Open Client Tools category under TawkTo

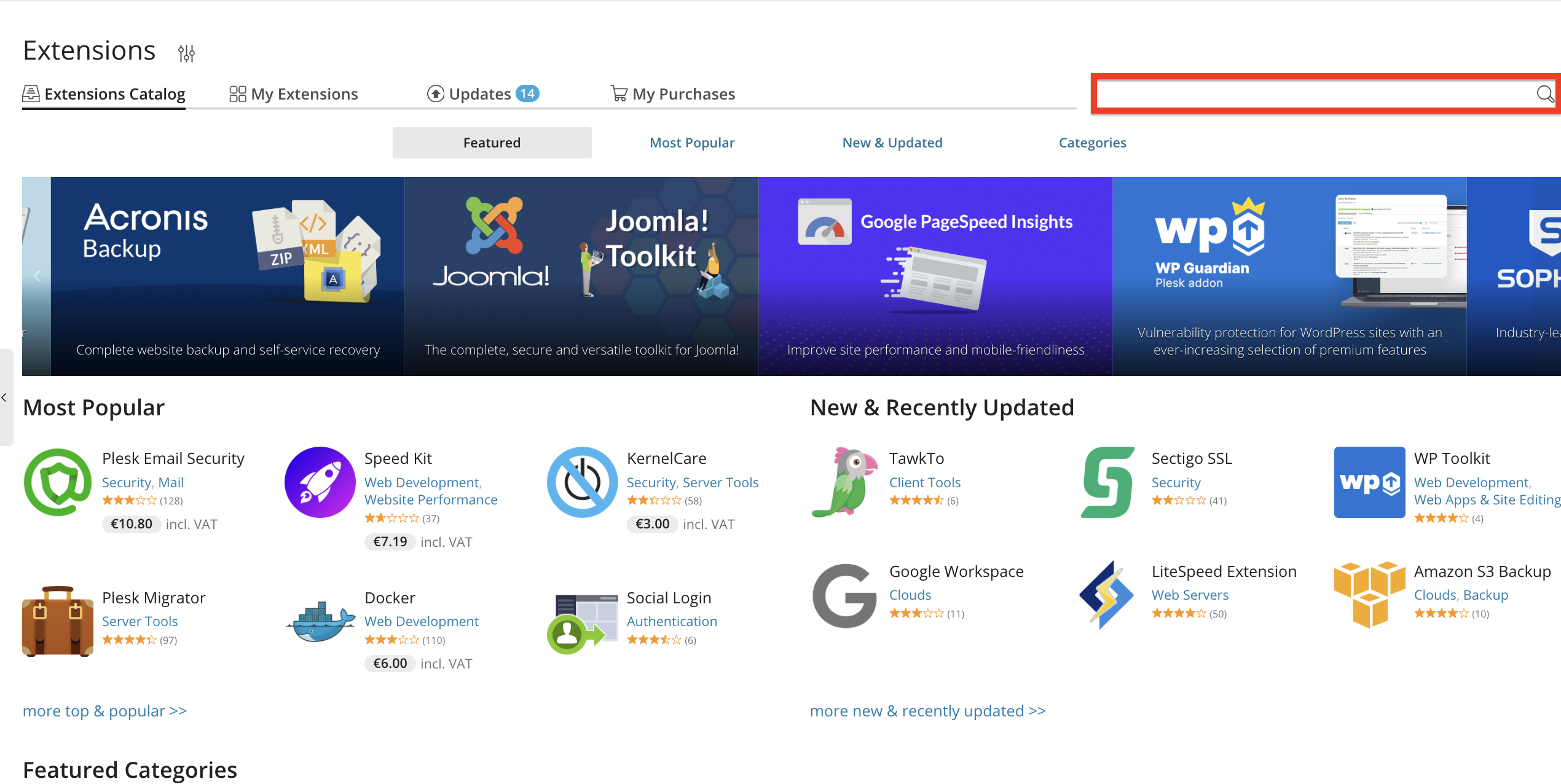pos(925,482)
